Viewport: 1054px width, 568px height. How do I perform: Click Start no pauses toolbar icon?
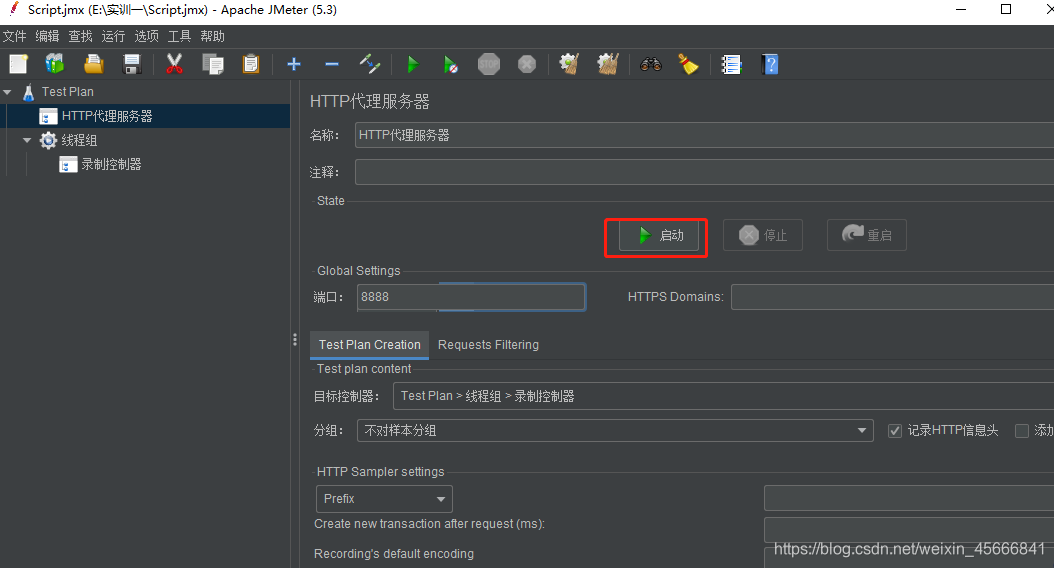(450, 65)
